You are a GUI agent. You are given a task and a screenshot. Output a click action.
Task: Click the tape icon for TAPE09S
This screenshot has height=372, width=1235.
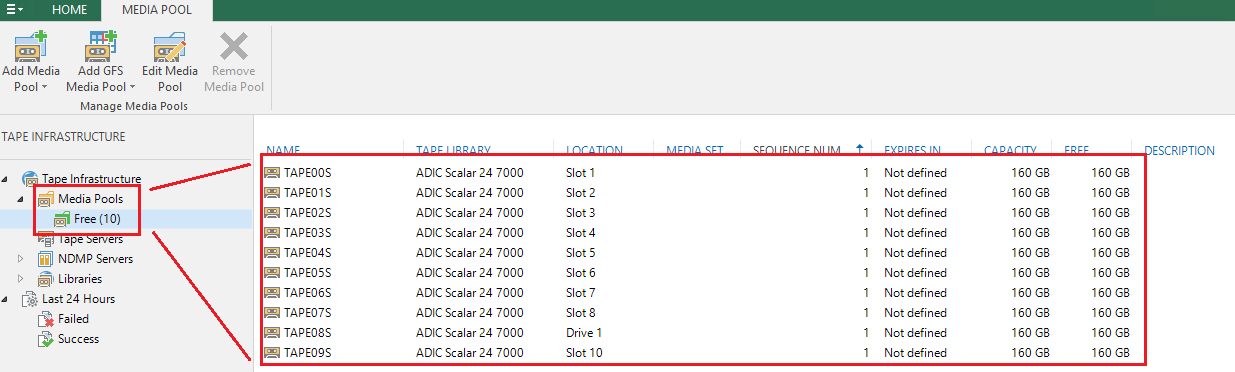272,353
